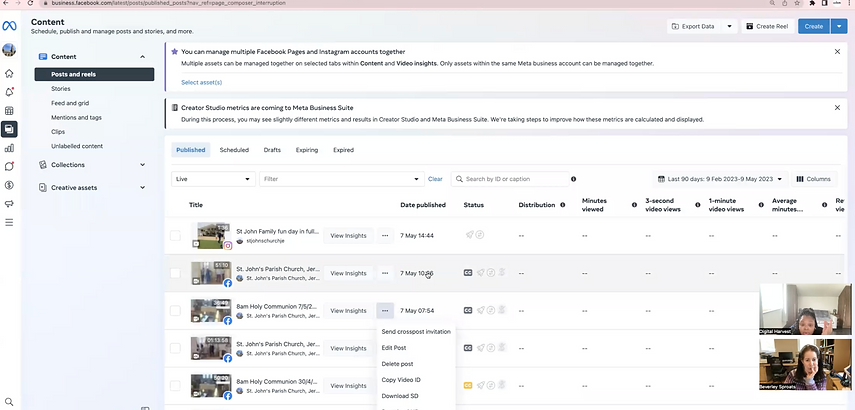This screenshot has width=855, height=410.
Task: Click the Distribution column info icon
Action: pos(562,205)
